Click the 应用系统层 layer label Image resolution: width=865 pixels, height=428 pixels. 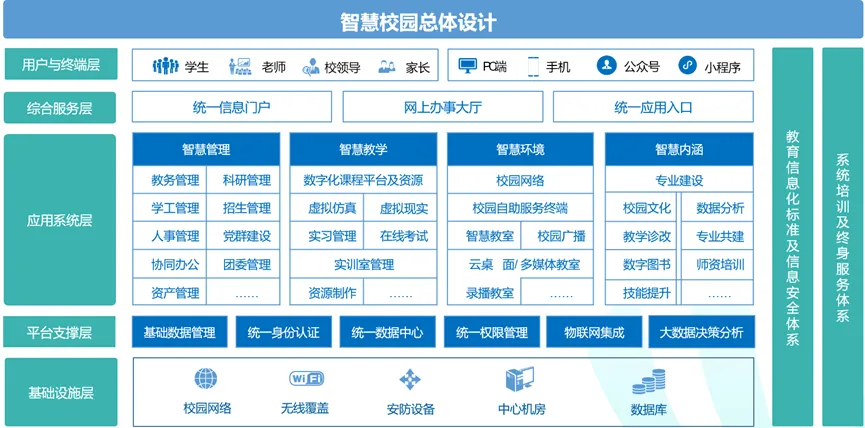pyautogui.click(x=61, y=219)
